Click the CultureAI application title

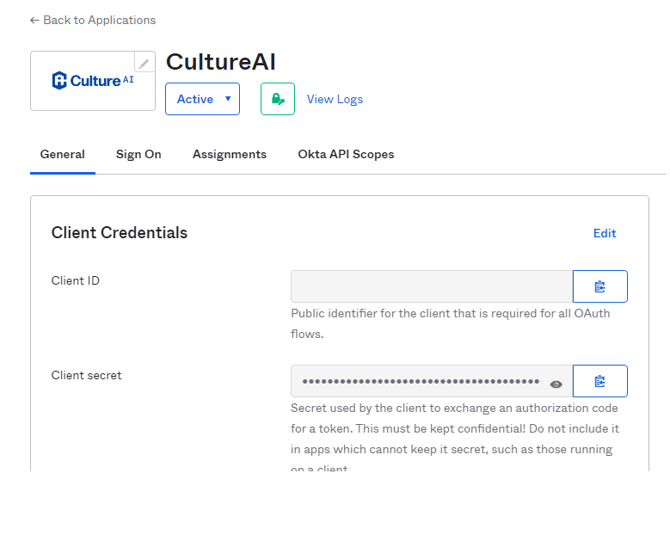point(220,62)
